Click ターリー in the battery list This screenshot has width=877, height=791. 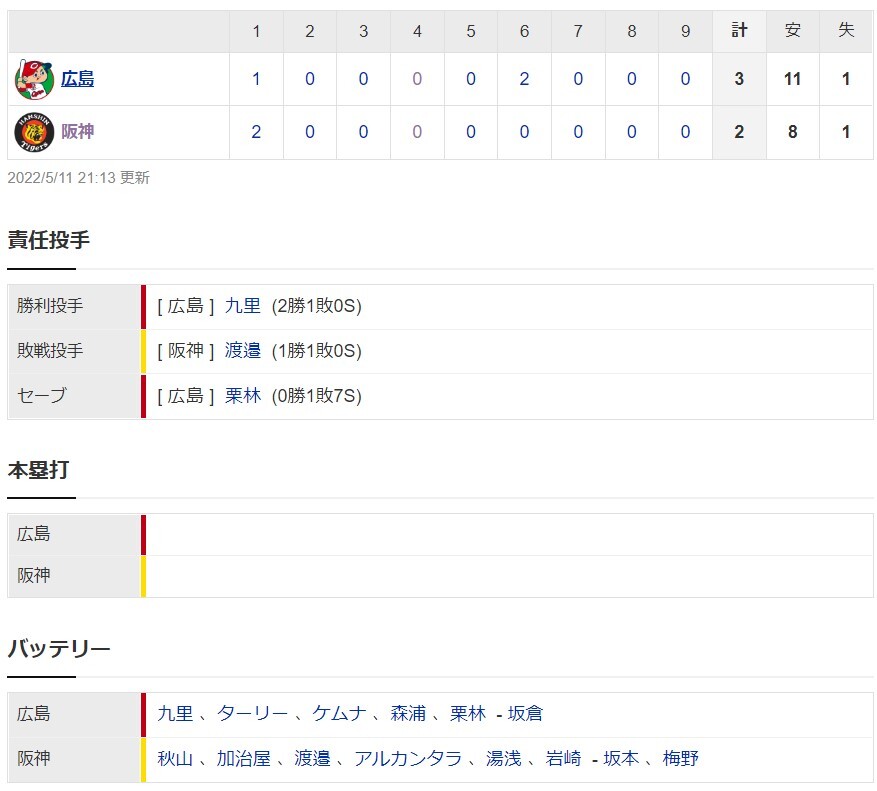pyautogui.click(x=252, y=714)
